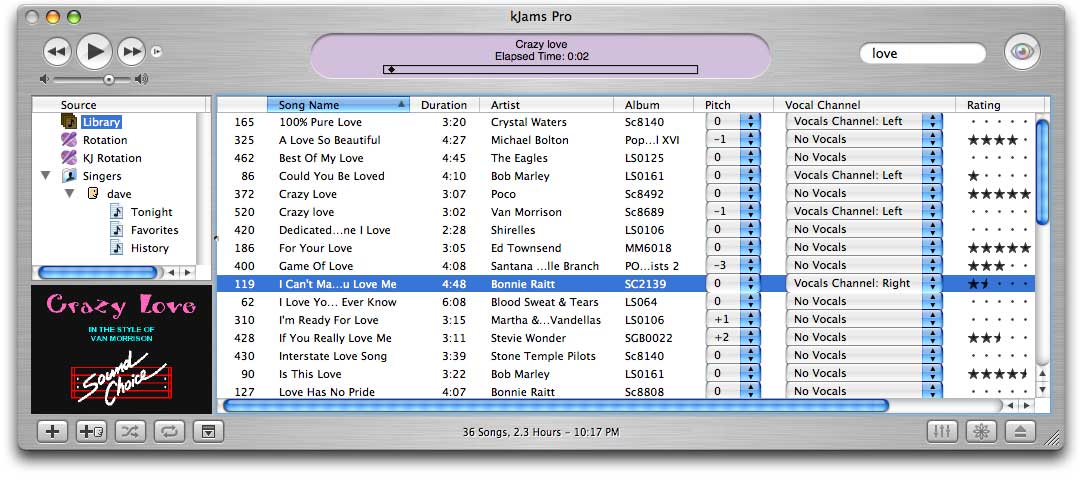Sort by the Album column header

(x=653, y=104)
